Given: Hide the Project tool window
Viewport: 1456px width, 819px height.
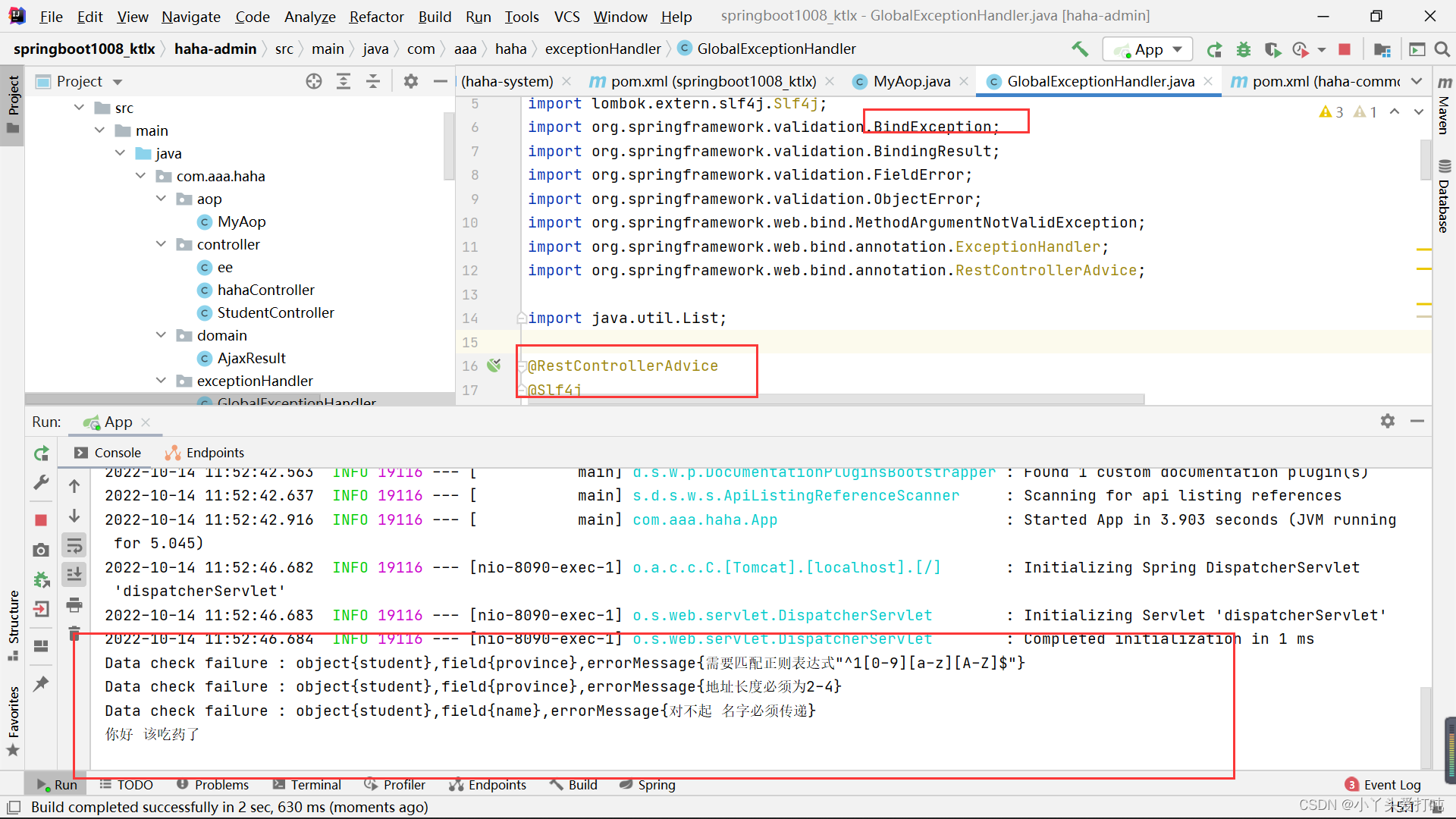Looking at the screenshot, I should [440, 81].
